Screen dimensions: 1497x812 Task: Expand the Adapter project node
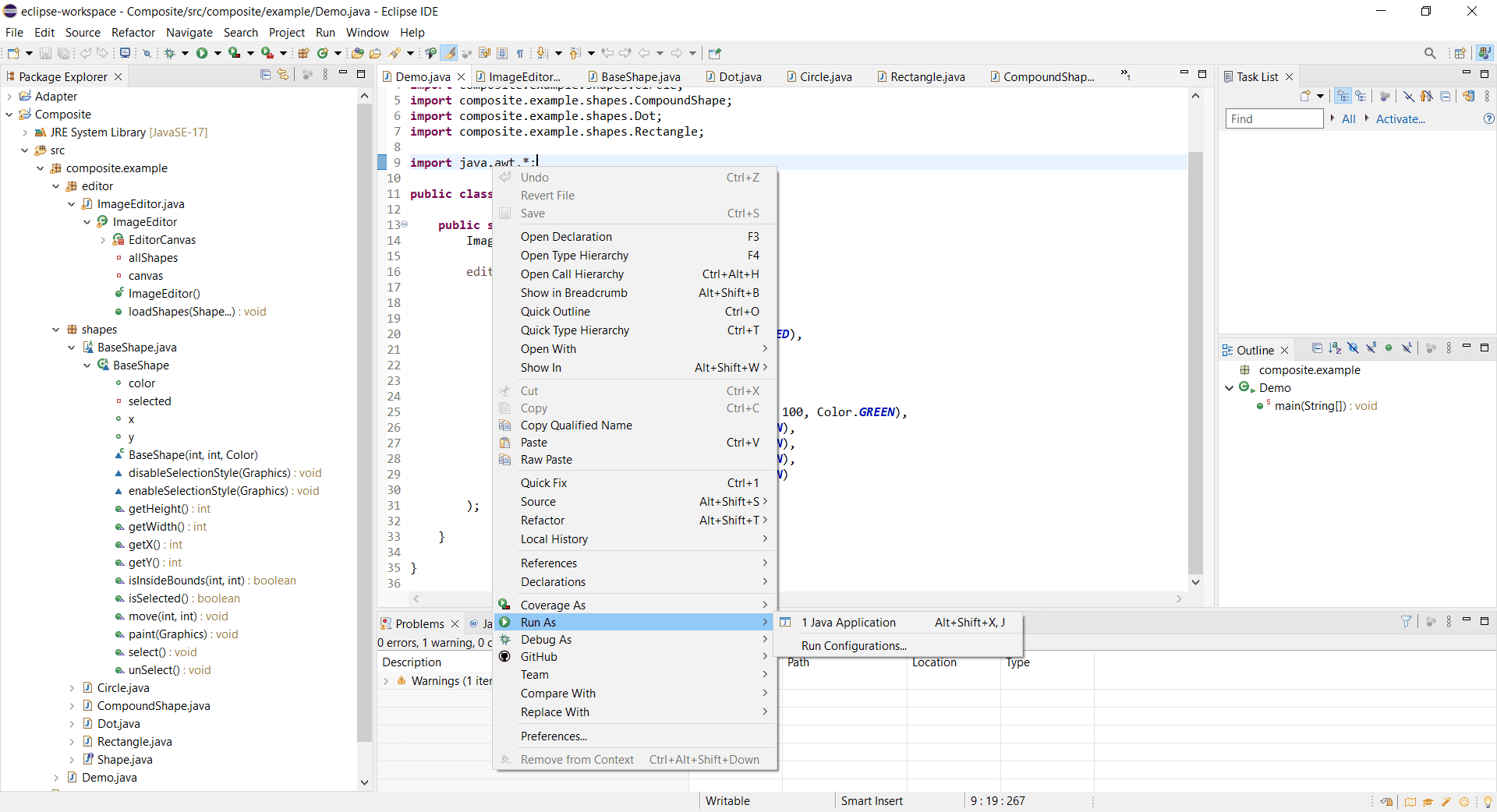coord(9,97)
